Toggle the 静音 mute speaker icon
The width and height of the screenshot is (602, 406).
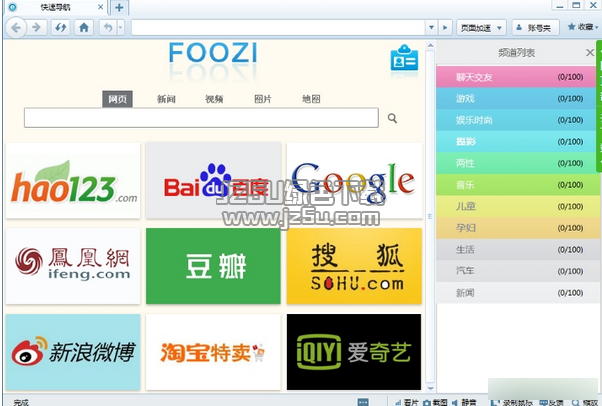[464, 402]
